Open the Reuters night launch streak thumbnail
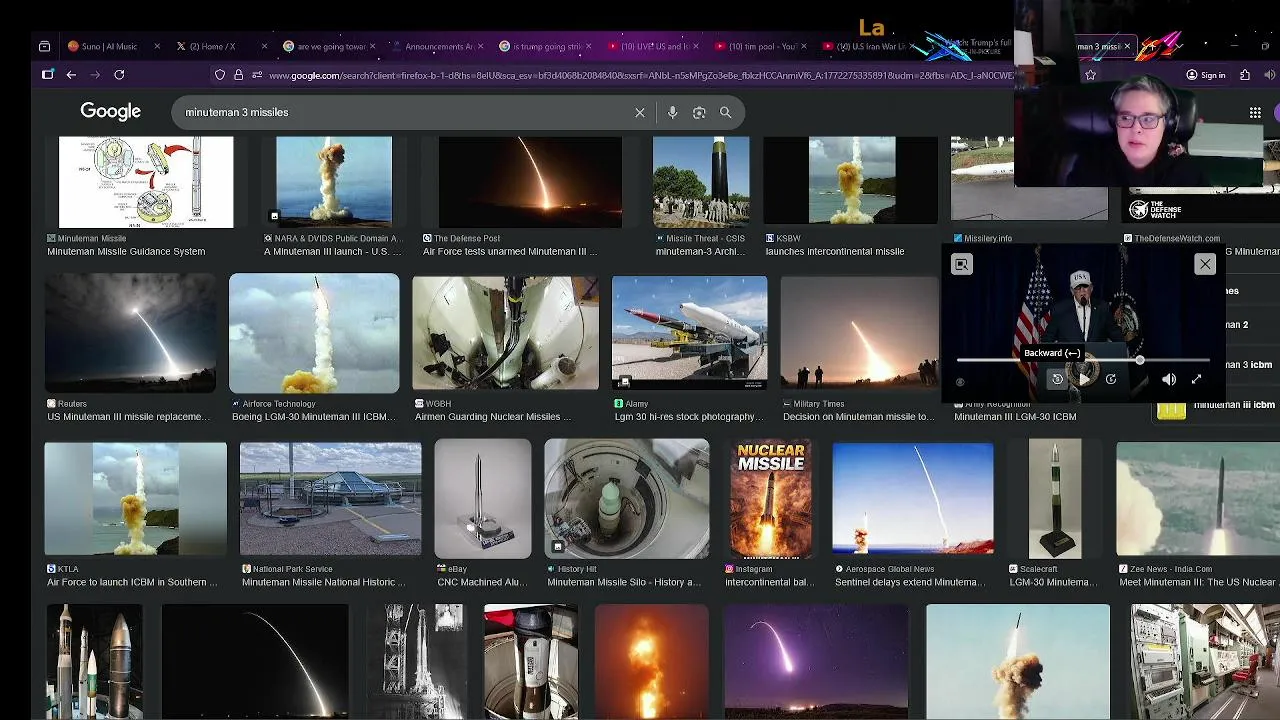The image size is (1280, 720). click(x=130, y=333)
